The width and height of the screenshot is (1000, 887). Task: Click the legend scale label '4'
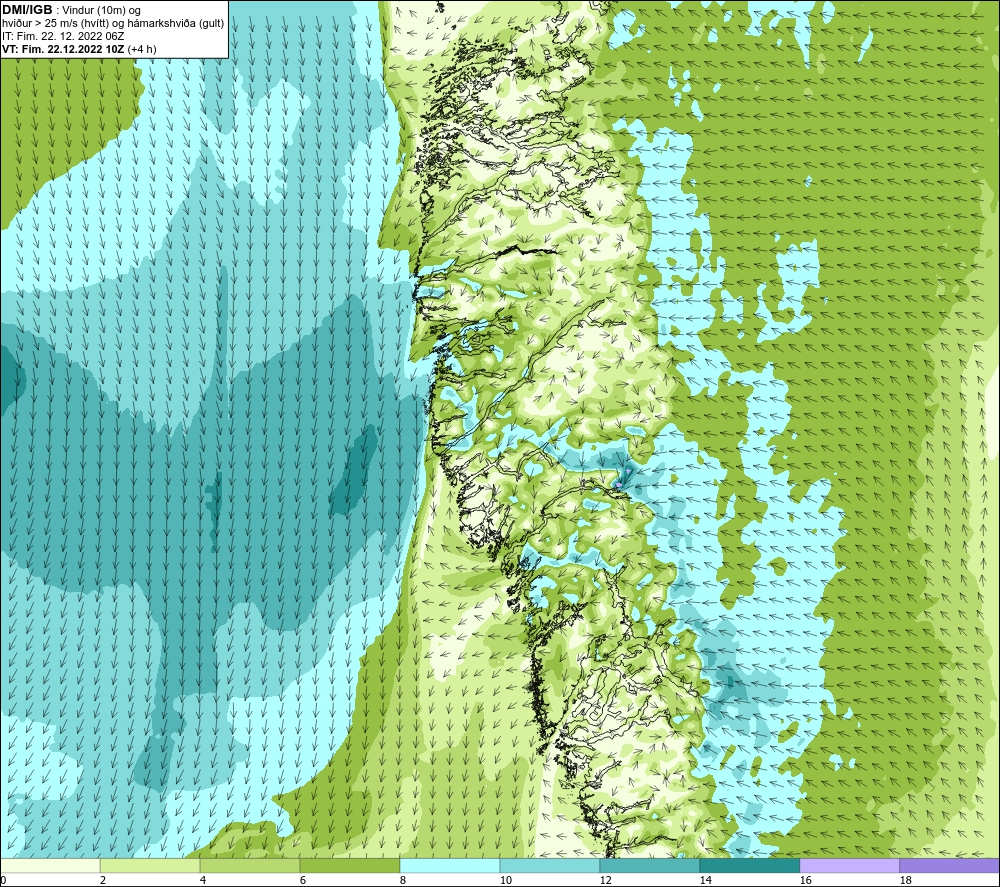point(203,881)
